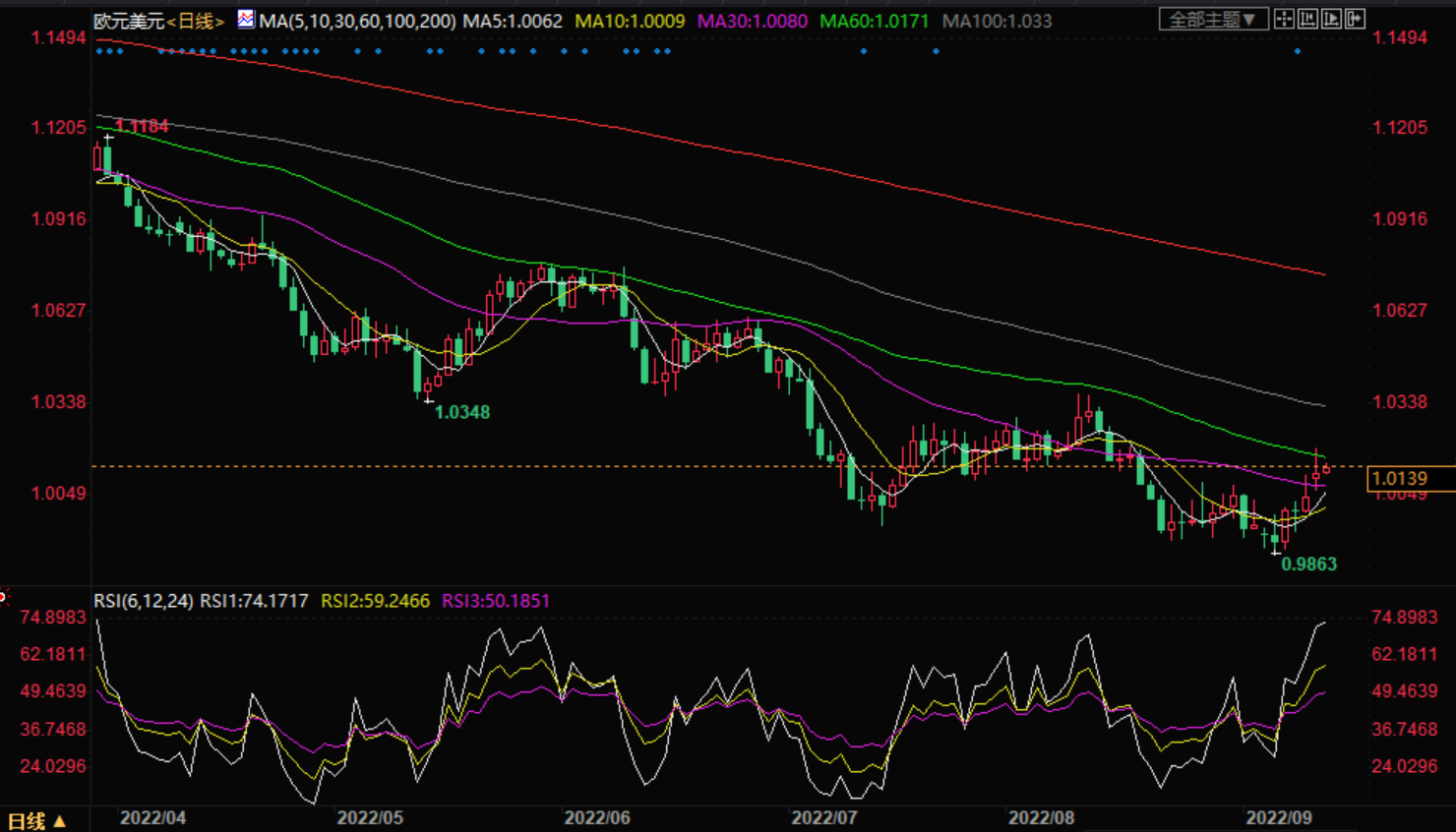Image resolution: width=1456 pixels, height=832 pixels.
Task: Click the first blue event dot on top row
Action: pos(99,51)
